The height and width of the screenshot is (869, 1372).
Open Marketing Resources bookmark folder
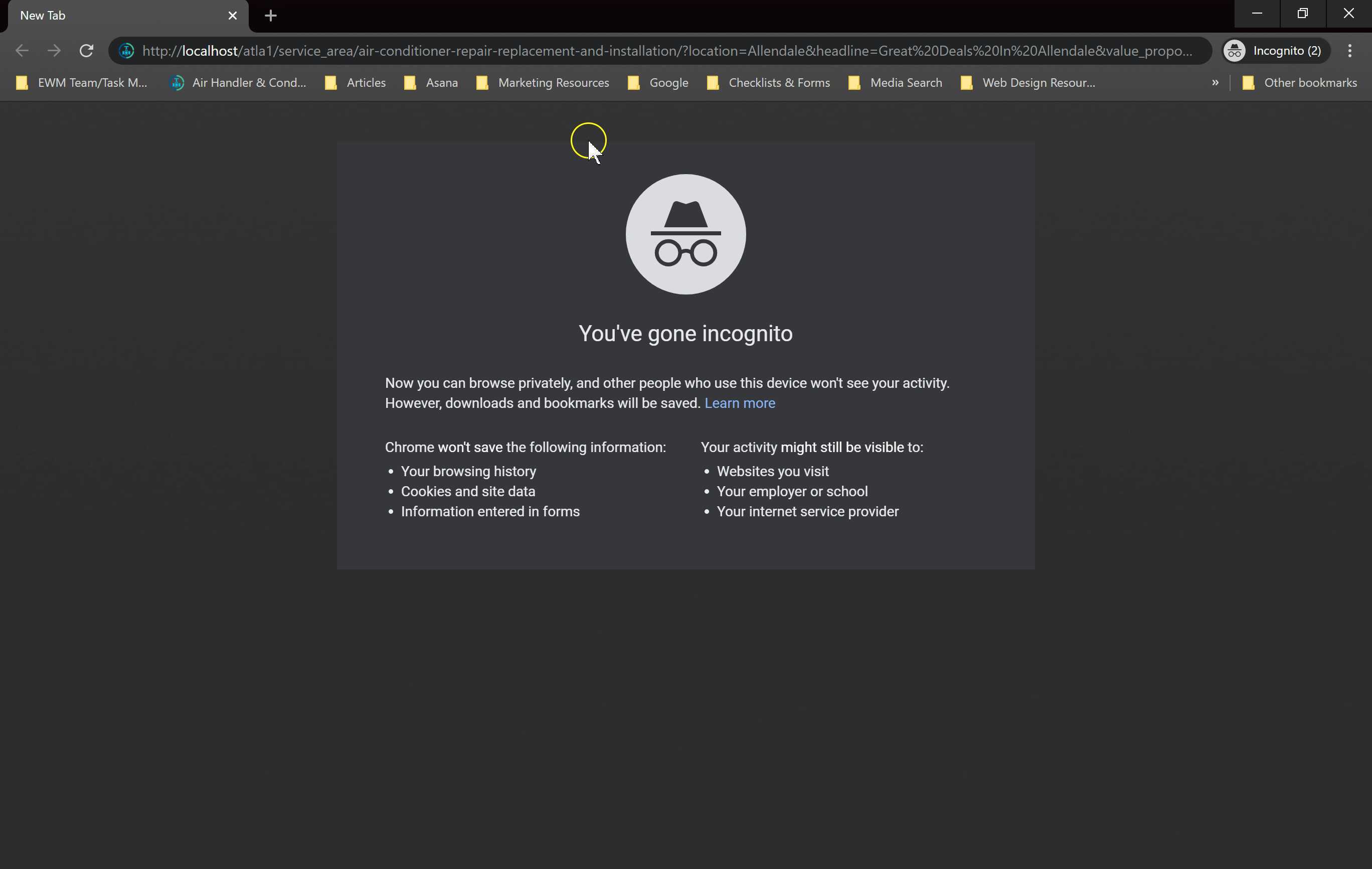coord(543,83)
